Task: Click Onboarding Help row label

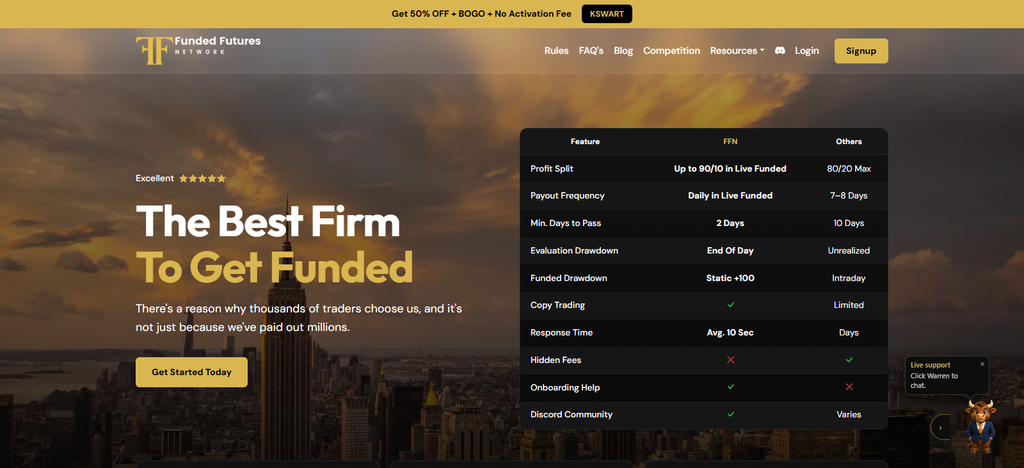Action: (x=565, y=387)
